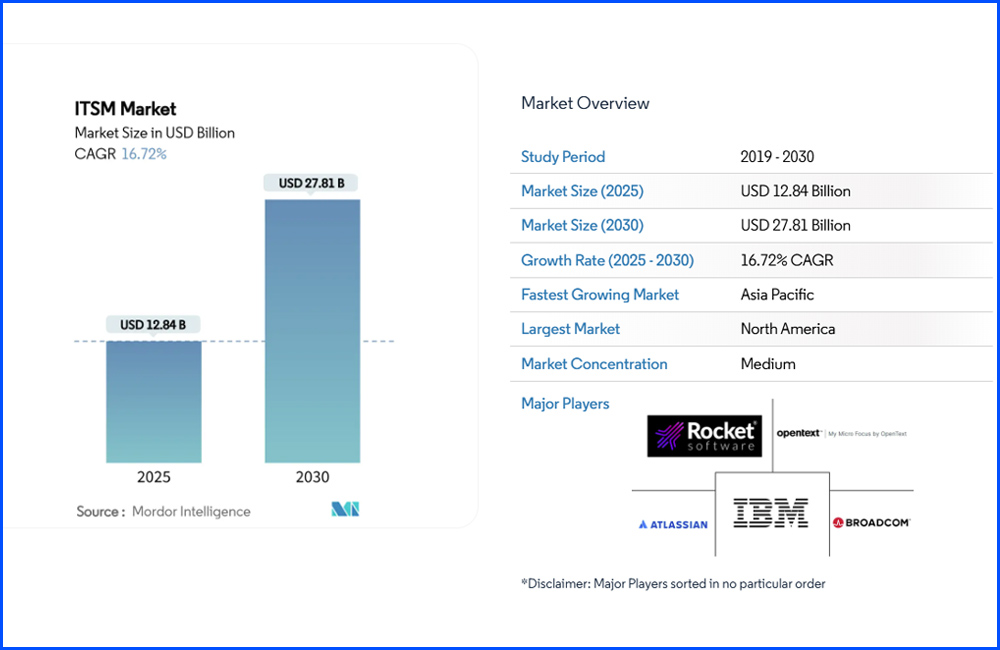
Task: Click the Broadcom logo
Action: pyautogui.click(x=871, y=523)
